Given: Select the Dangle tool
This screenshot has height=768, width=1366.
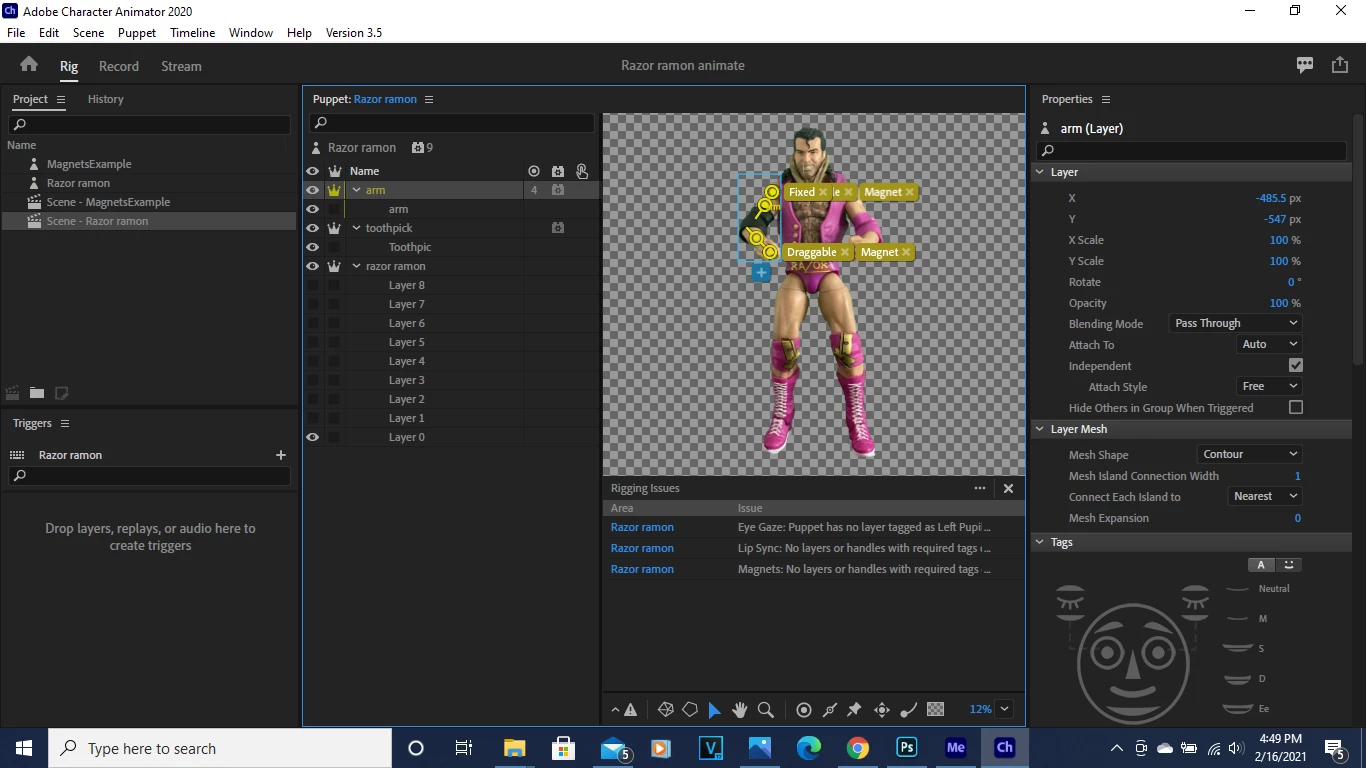Looking at the screenshot, I should pos(909,710).
